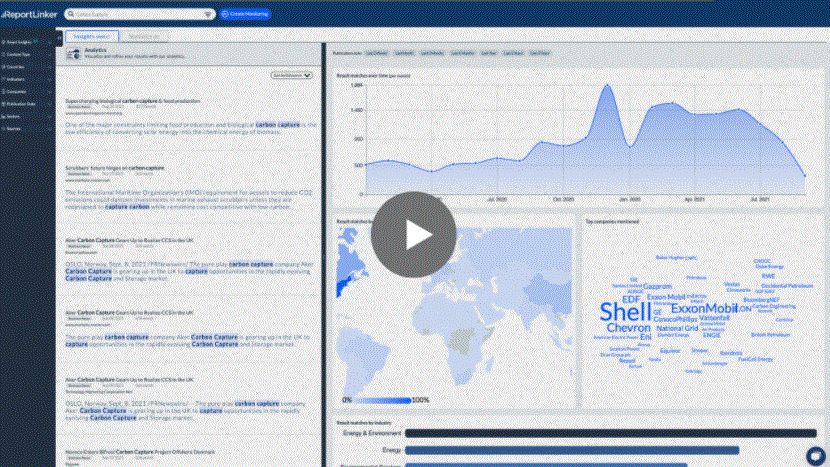
Task: Open the search bar filter dropdown arrow
Action: (209, 14)
